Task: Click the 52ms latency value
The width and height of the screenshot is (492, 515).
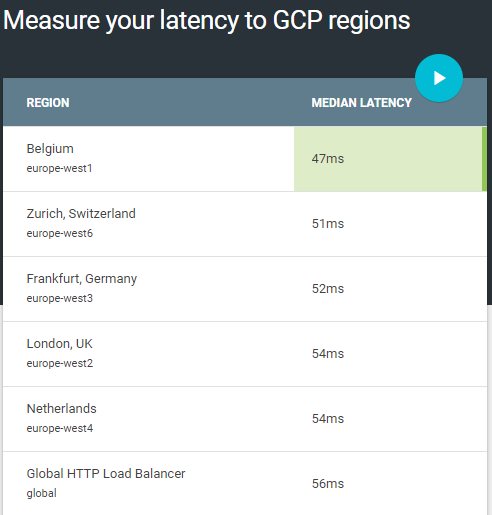Action: [x=328, y=289]
